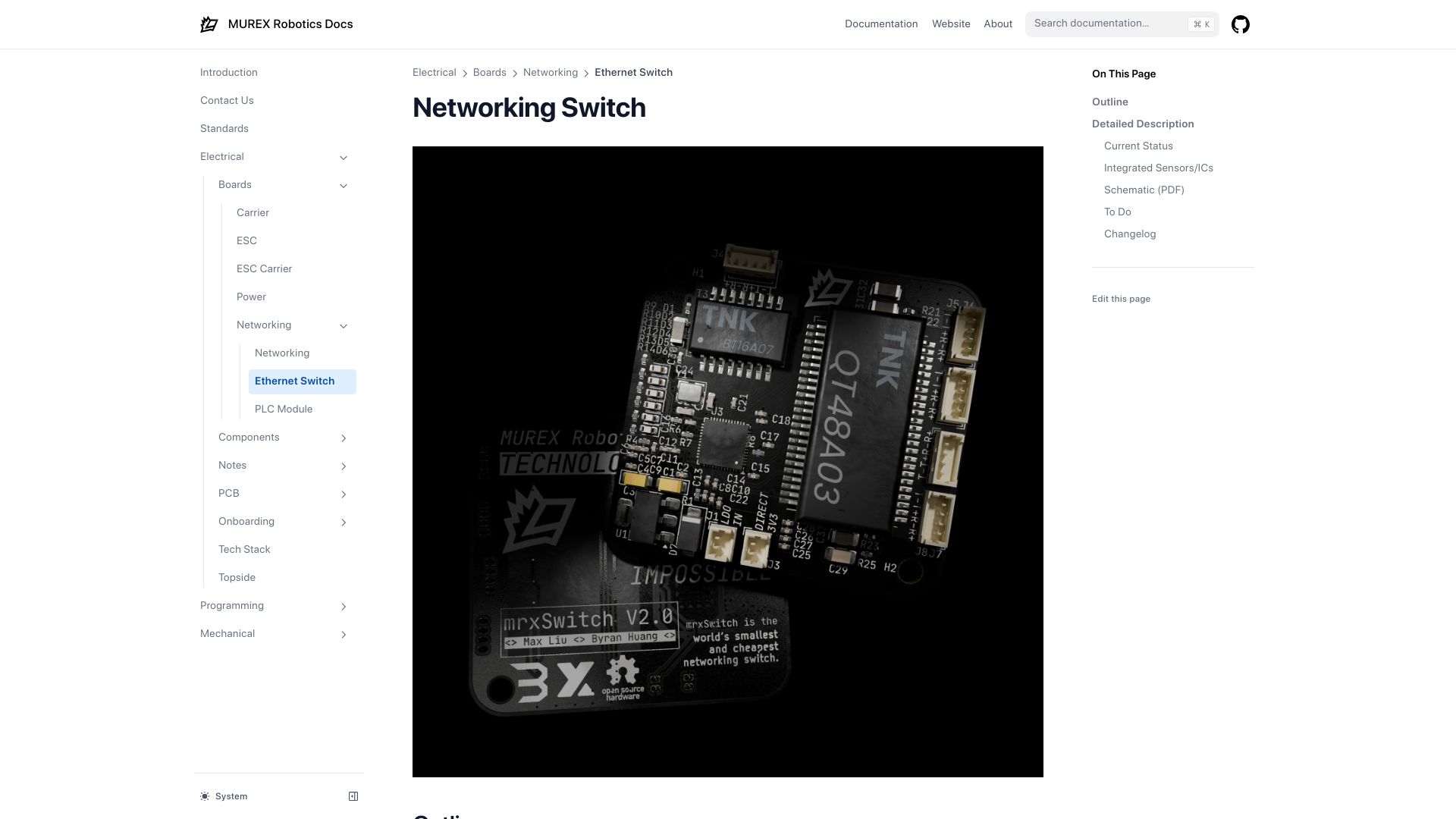Click the Edit this page link
Screen dimensions: 1456x819
[x=1121, y=299]
